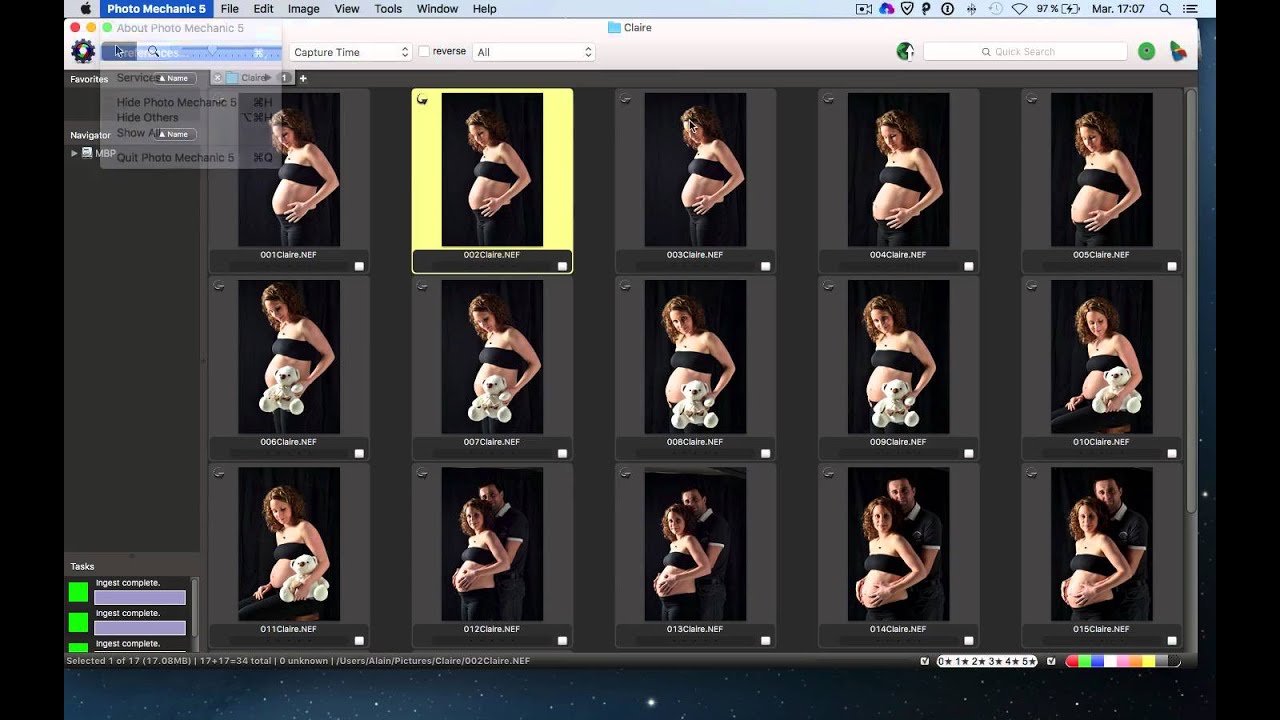The image size is (1280, 720).
Task: Filter by 5 star rating
Action: coord(1029,661)
